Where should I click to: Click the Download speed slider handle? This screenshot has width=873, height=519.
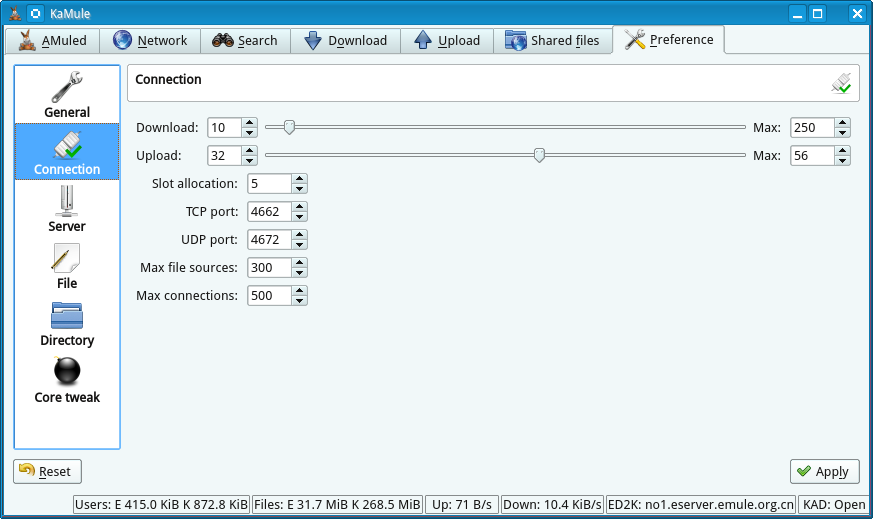(289, 127)
